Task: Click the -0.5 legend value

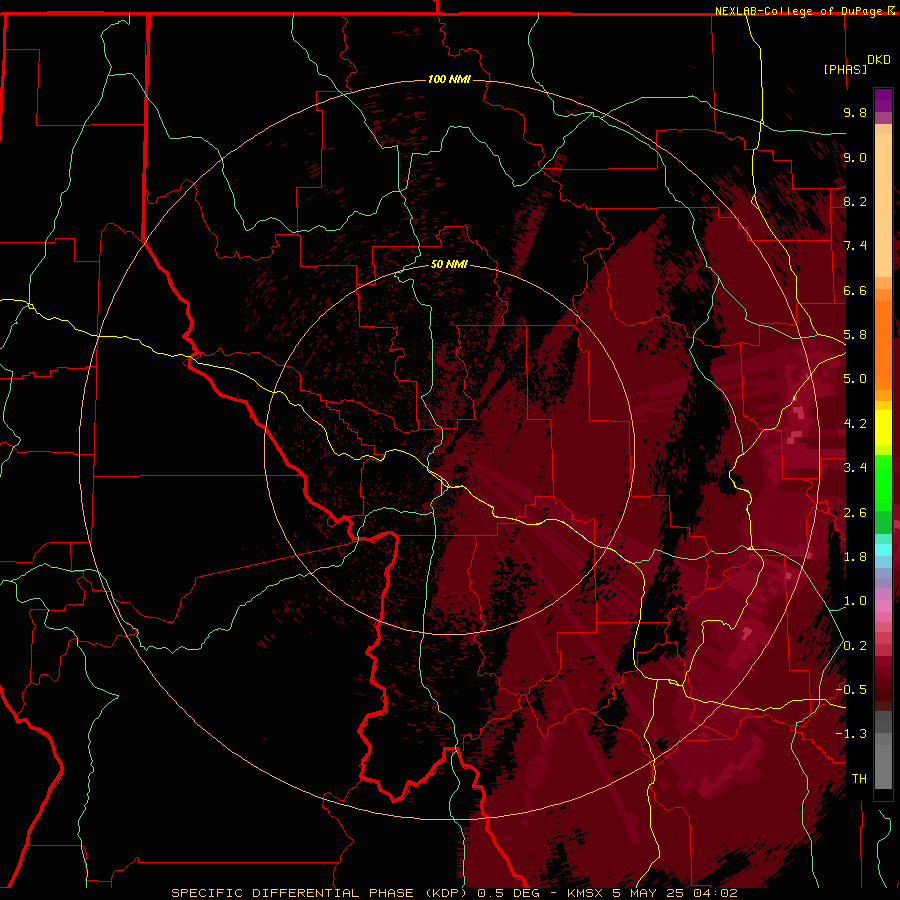Action: [x=852, y=689]
